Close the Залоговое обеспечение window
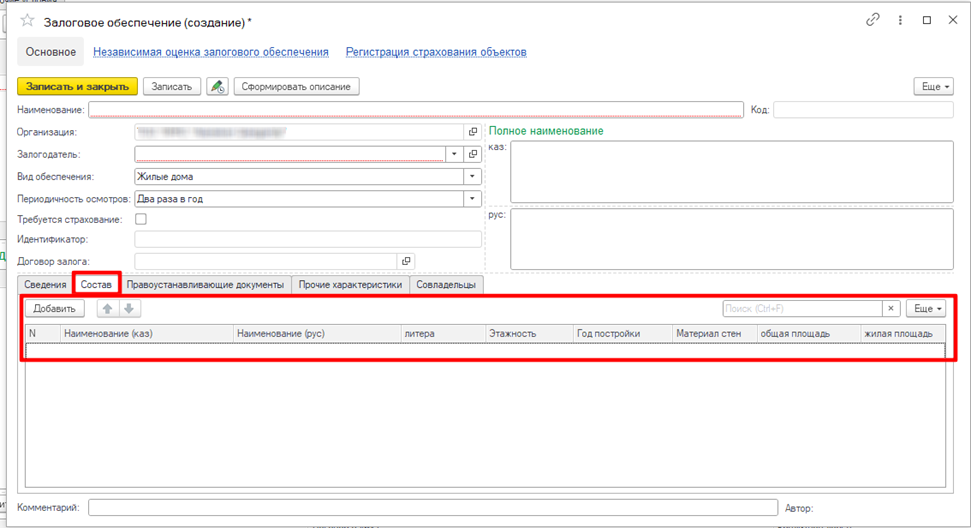 click(953, 20)
